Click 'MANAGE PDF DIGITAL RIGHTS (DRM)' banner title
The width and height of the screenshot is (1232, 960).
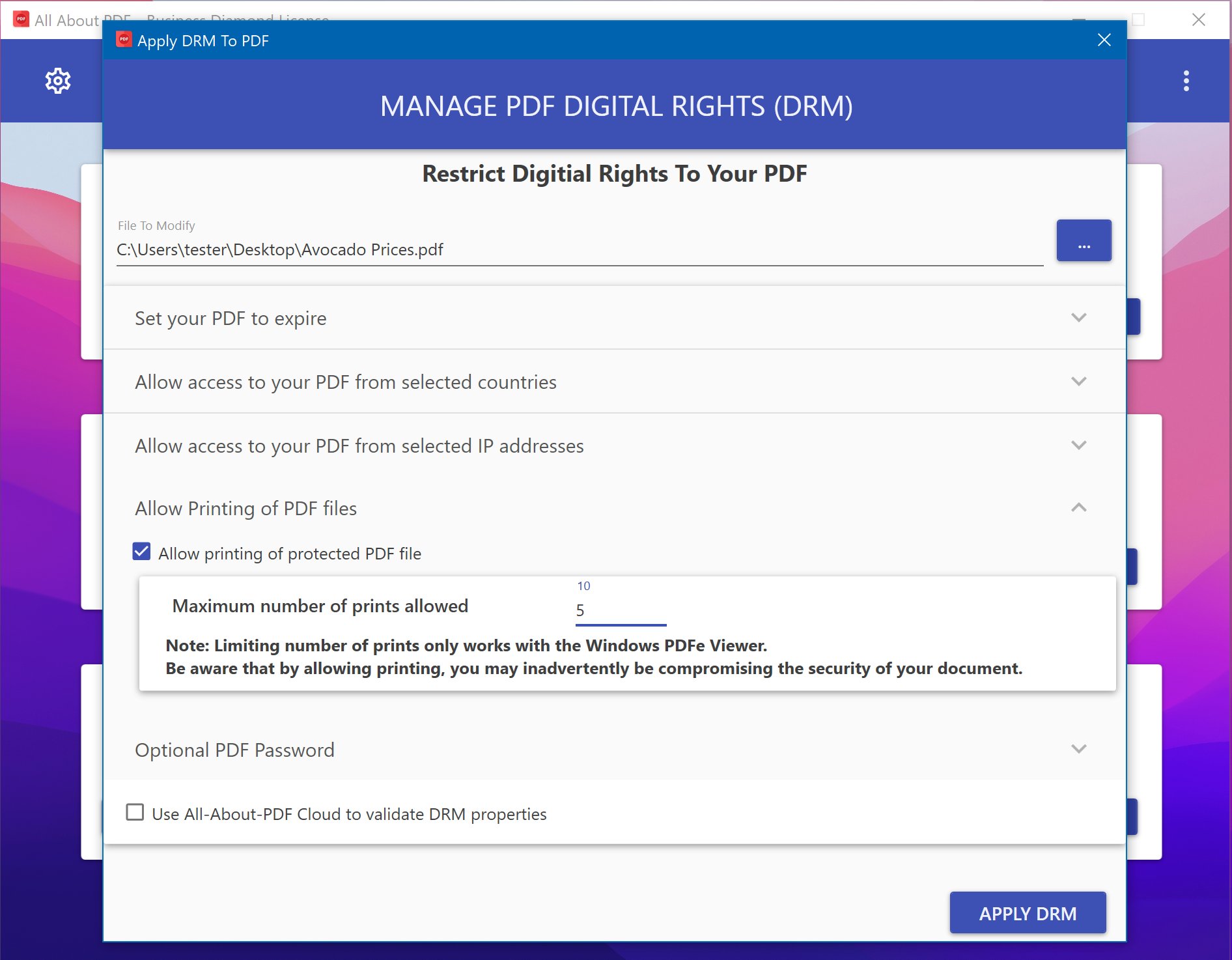tap(616, 106)
